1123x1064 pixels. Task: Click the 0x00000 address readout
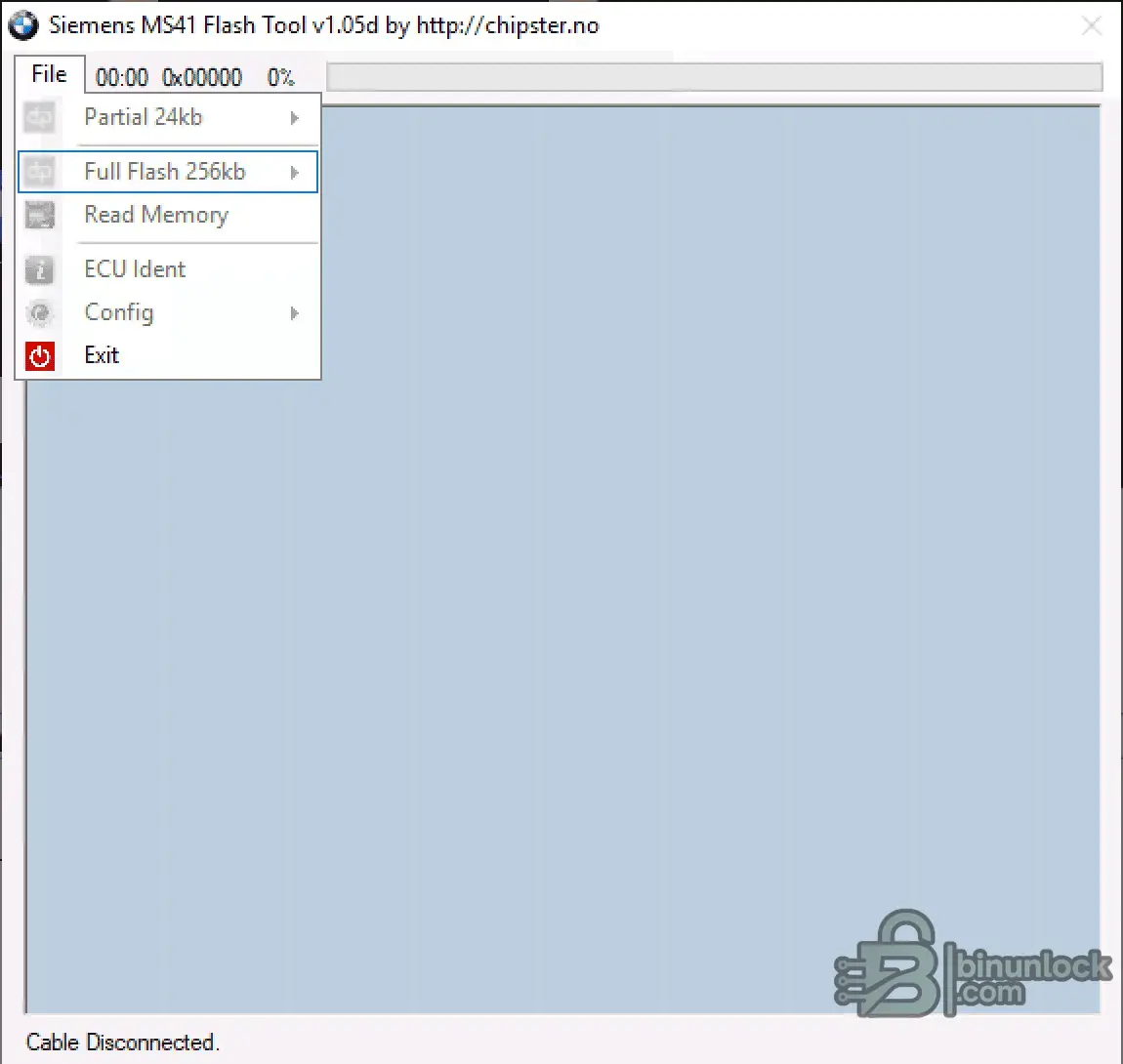point(202,77)
